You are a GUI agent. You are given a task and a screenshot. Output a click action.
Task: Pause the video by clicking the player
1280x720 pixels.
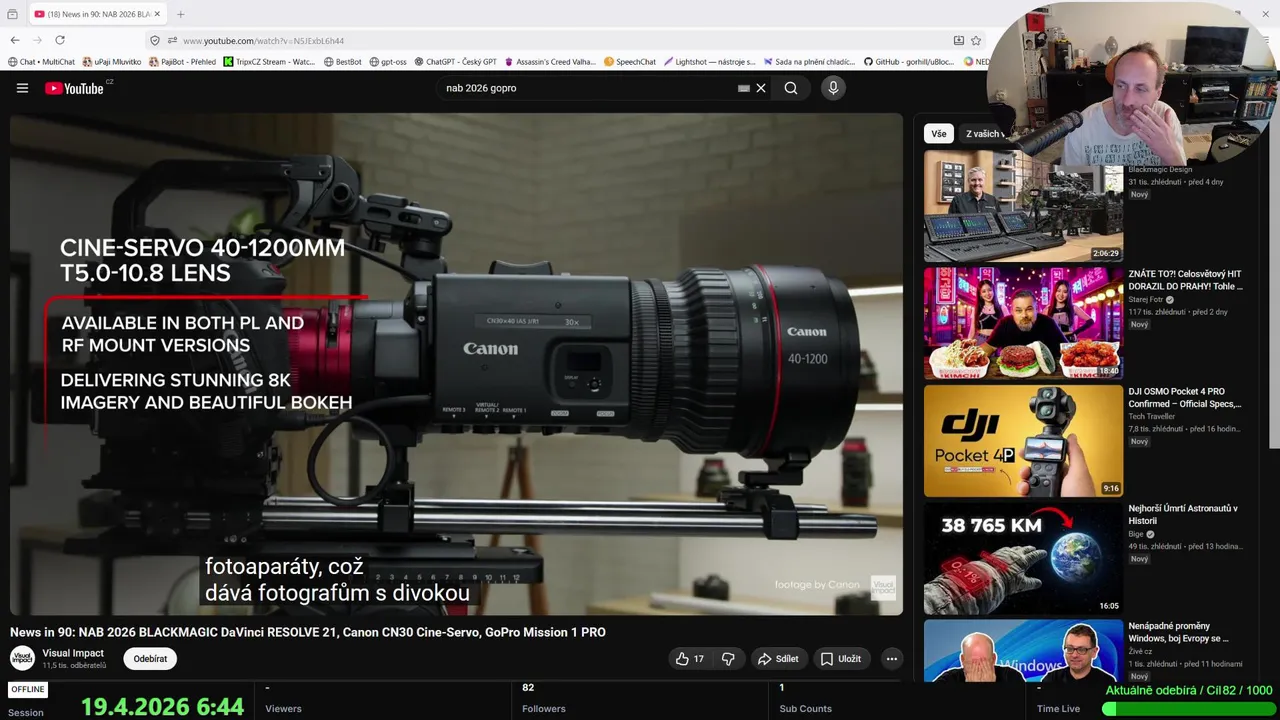click(x=456, y=363)
